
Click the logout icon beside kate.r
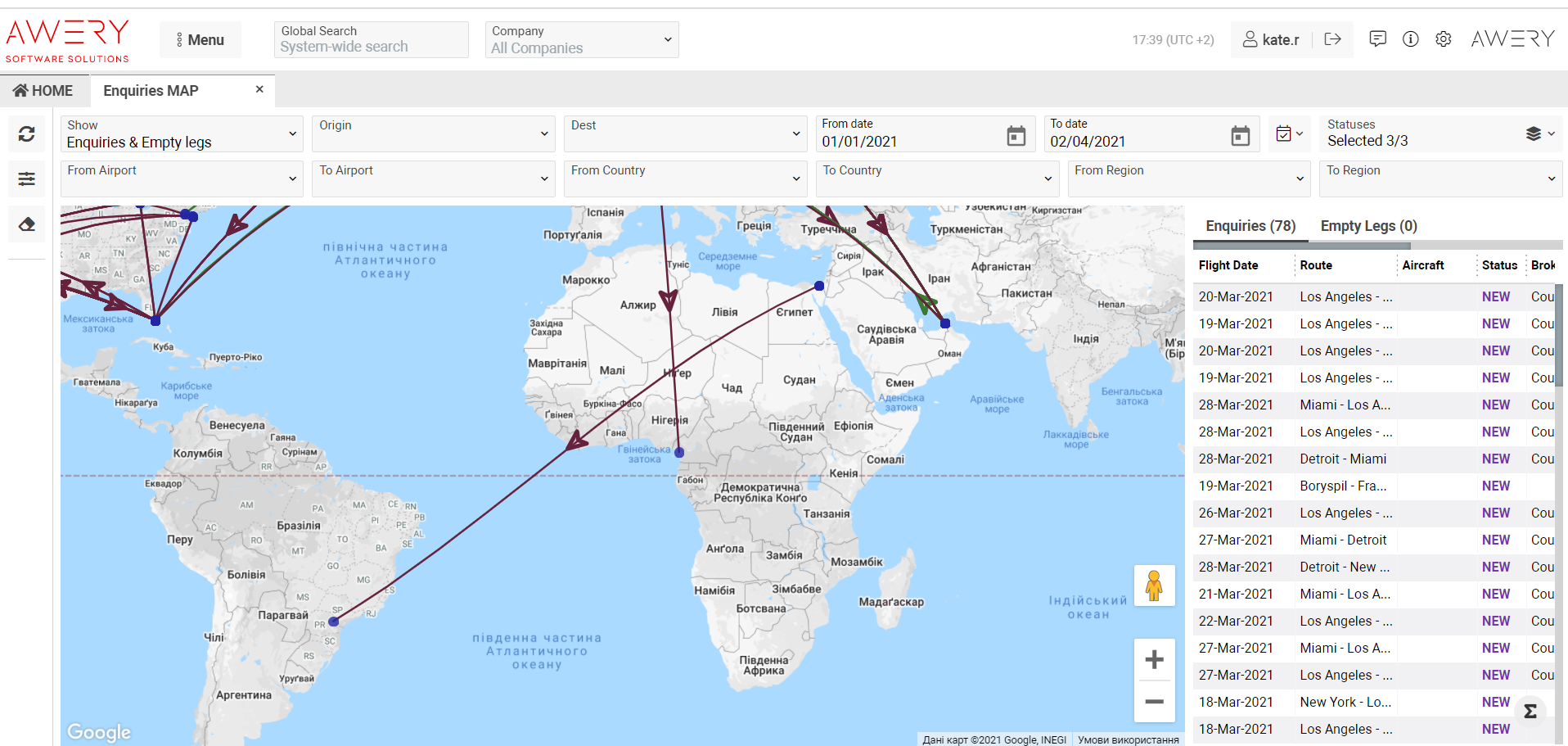coord(1332,39)
